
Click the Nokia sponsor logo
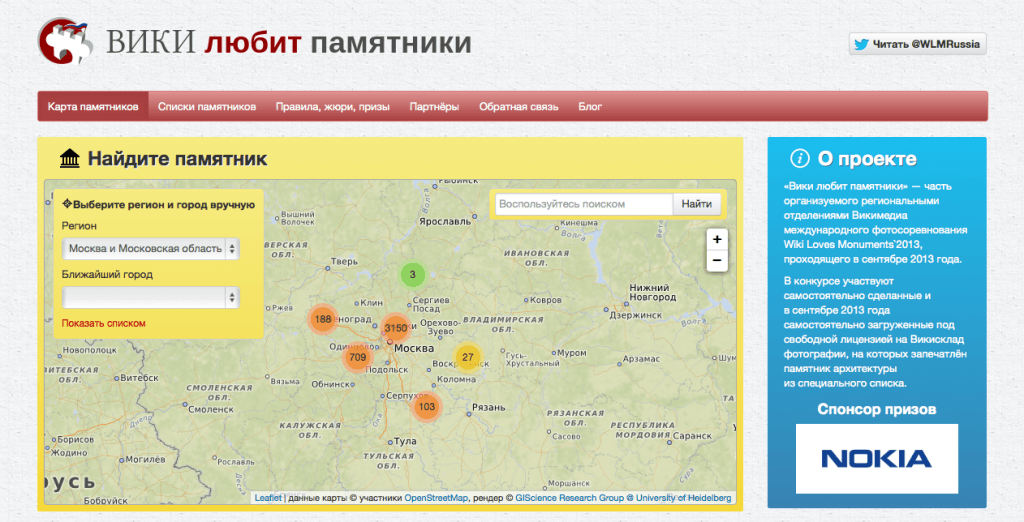point(876,459)
